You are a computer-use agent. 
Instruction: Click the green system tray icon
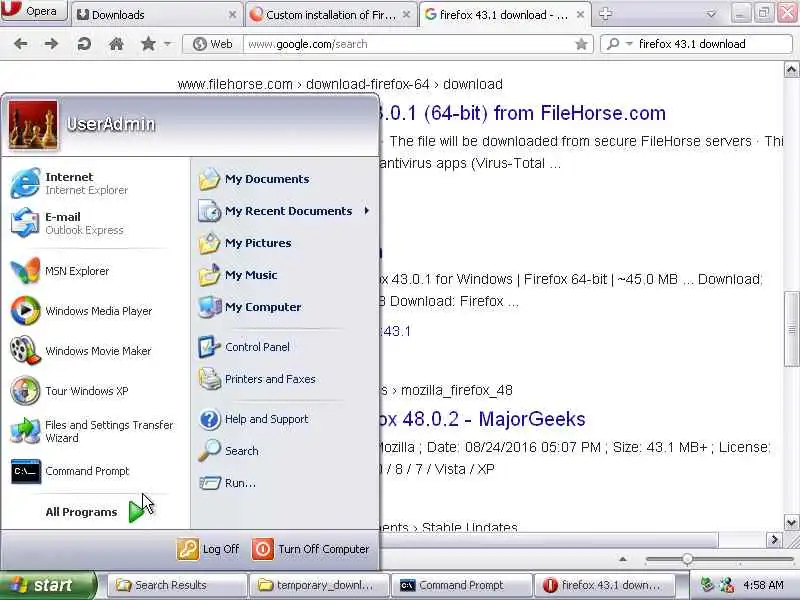707,585
